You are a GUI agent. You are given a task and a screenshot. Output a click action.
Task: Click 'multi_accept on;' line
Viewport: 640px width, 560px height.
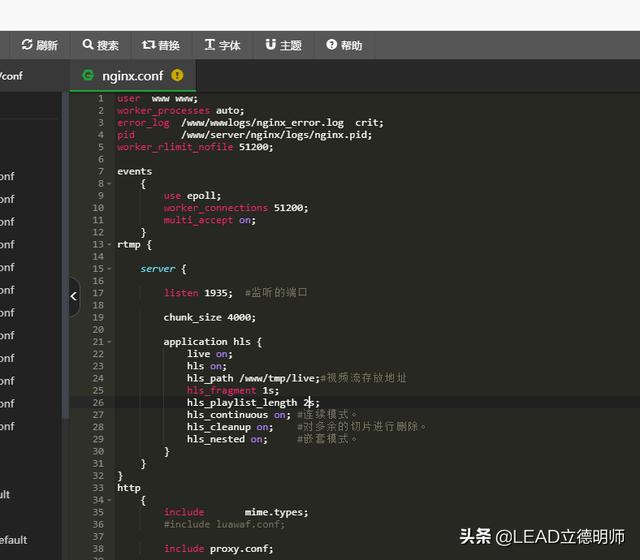[x=210, y=220]
